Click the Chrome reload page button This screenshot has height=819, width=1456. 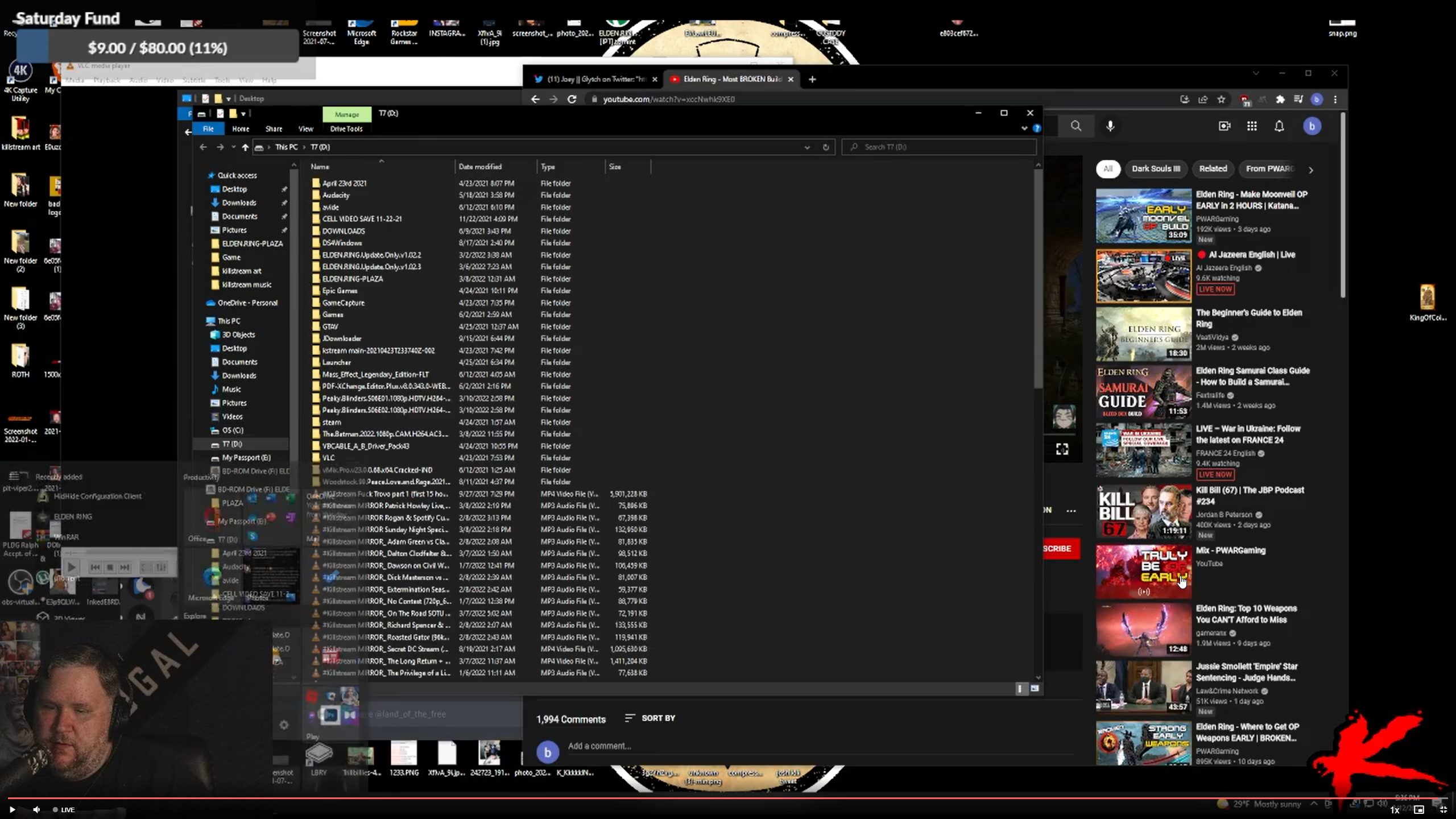pyautogui.click(x=572, y=99)
